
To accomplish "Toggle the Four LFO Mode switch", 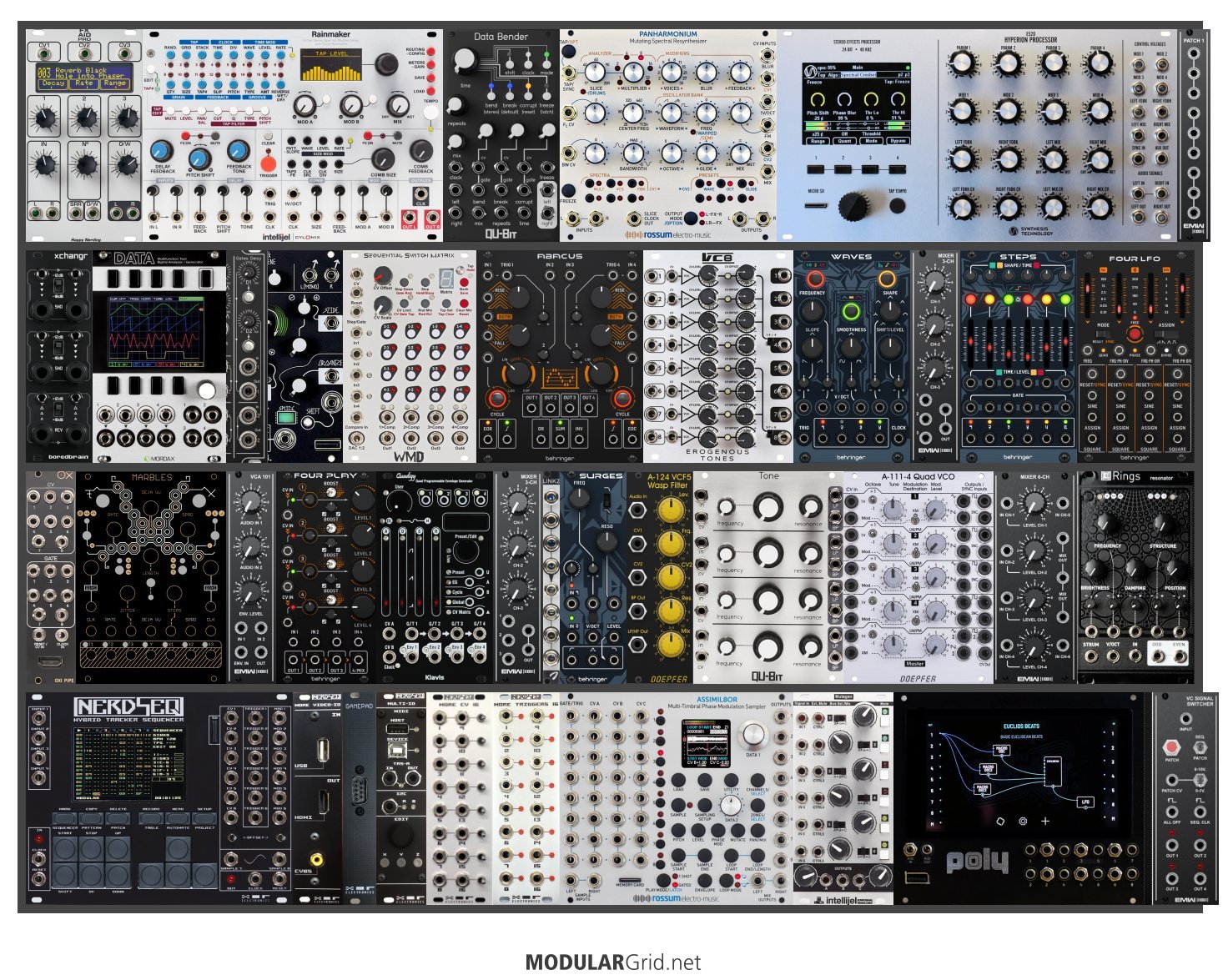I will click(x=1103, y=335).
